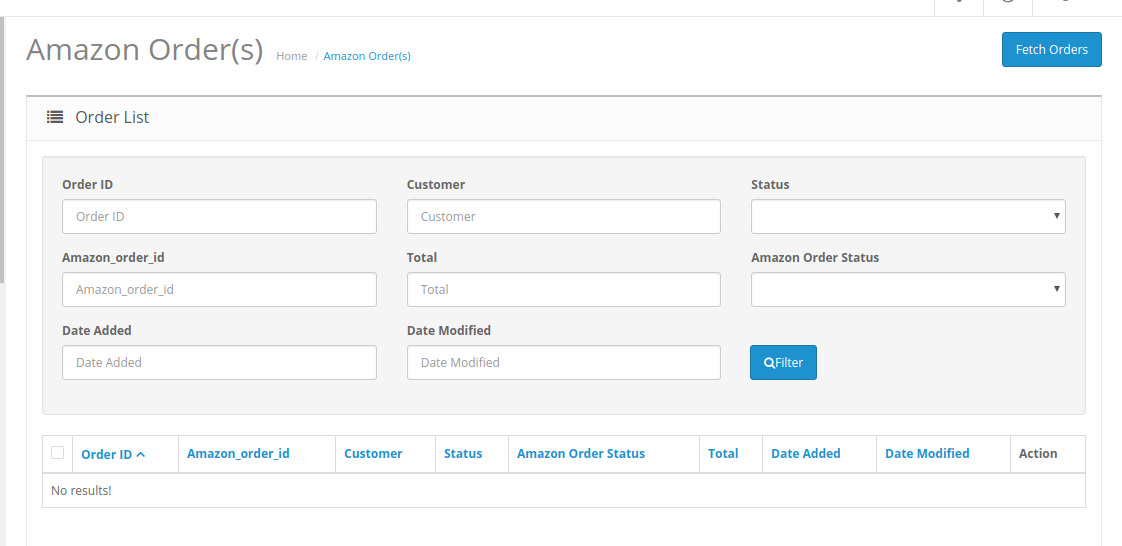Sort by Amazon Order Status column

pyautogui.click(x=581, y=453)
